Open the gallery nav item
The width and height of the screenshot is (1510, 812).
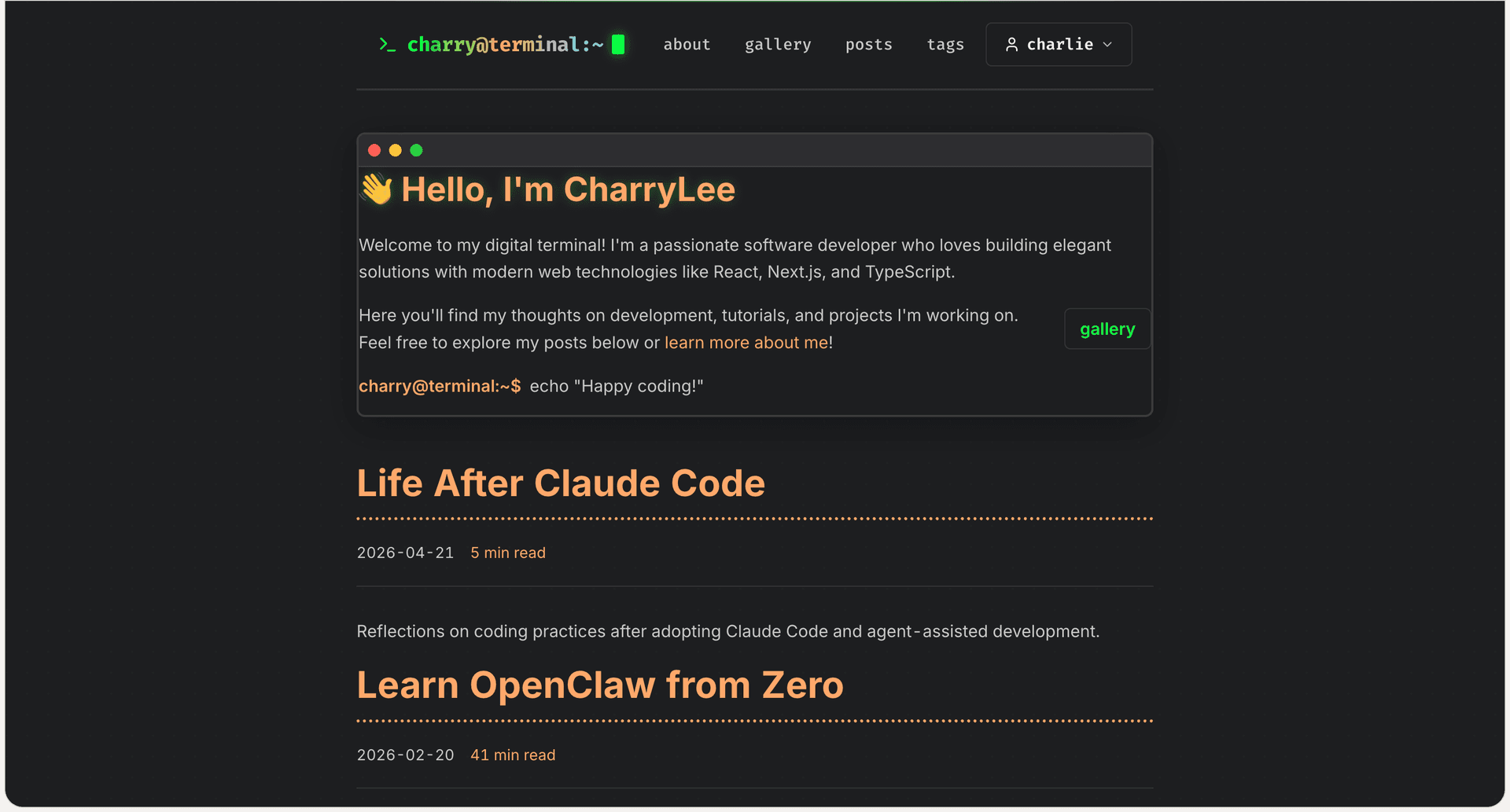(778, 45)
